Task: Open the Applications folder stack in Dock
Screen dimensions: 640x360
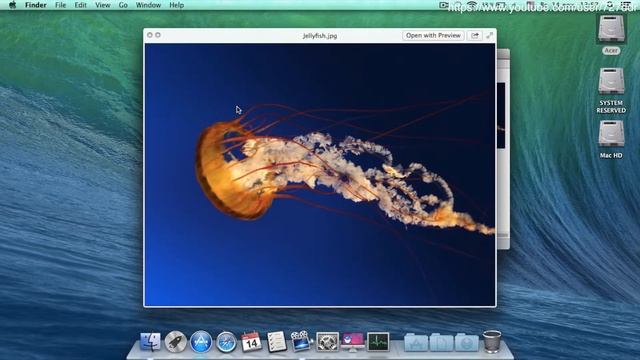Action: pos(416,342)
